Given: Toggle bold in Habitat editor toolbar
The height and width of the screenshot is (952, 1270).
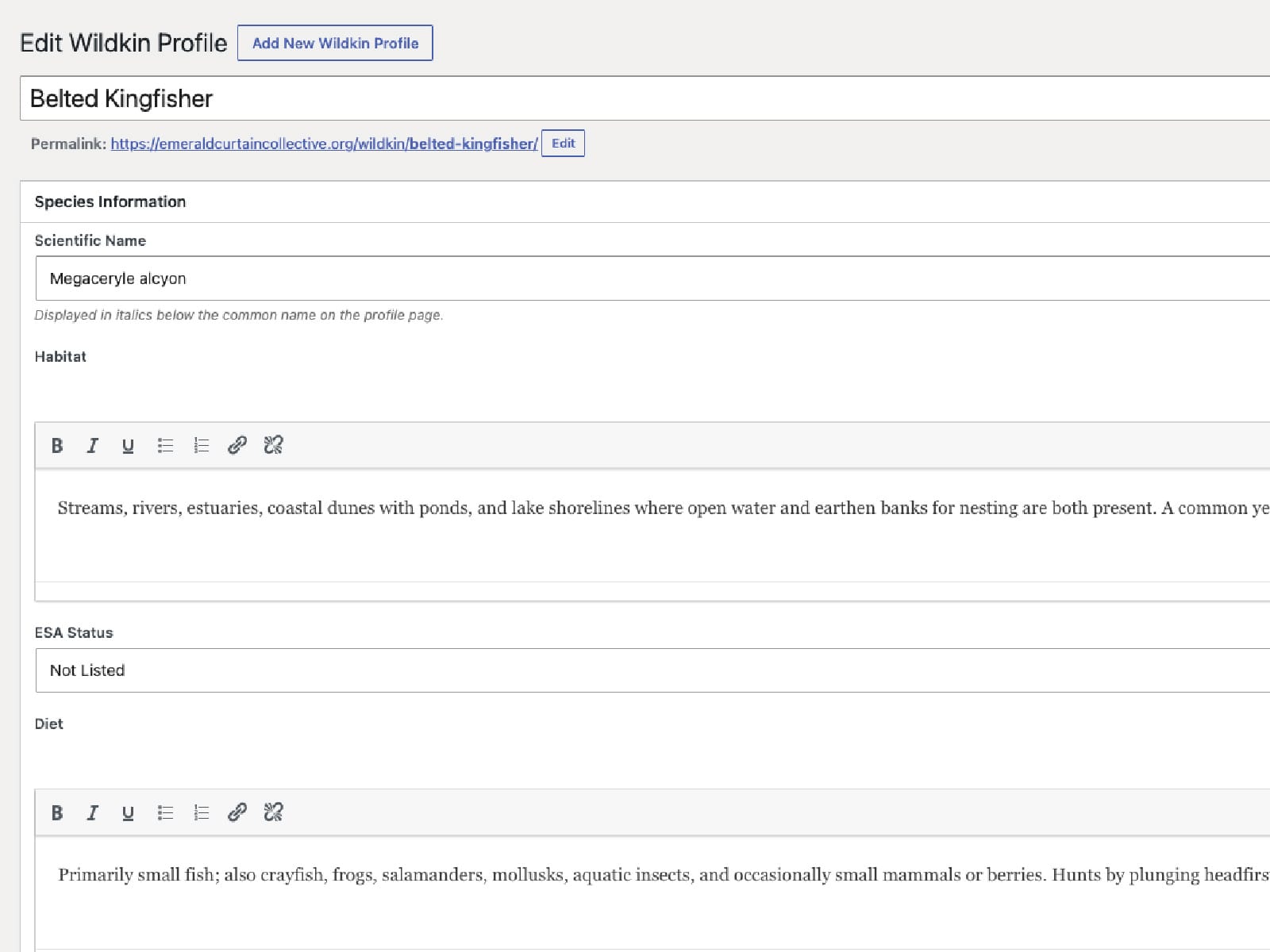Looking at the screenshot, I should click(57, 445).
